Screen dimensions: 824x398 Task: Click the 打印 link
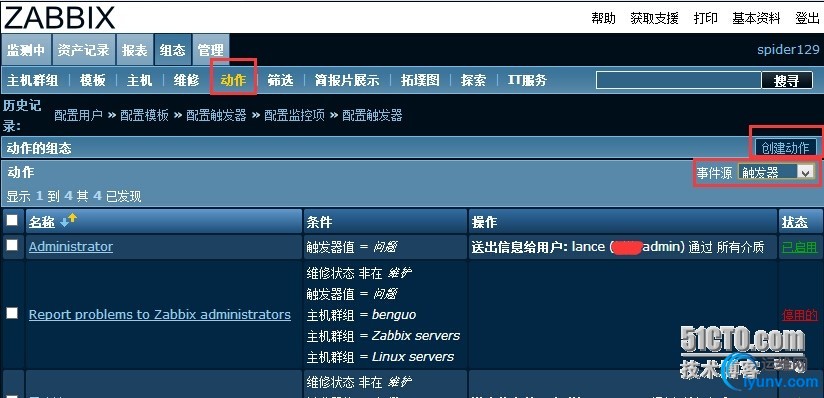706,18
